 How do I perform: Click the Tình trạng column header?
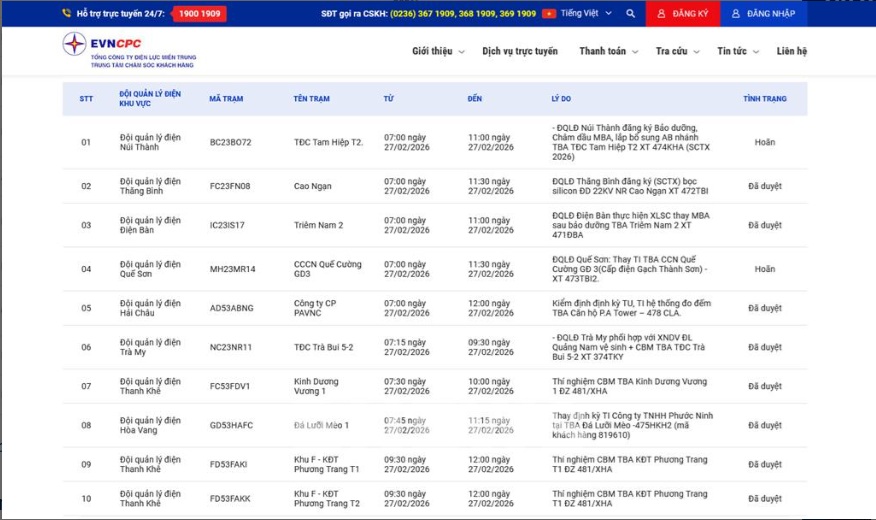coord(764,99)
